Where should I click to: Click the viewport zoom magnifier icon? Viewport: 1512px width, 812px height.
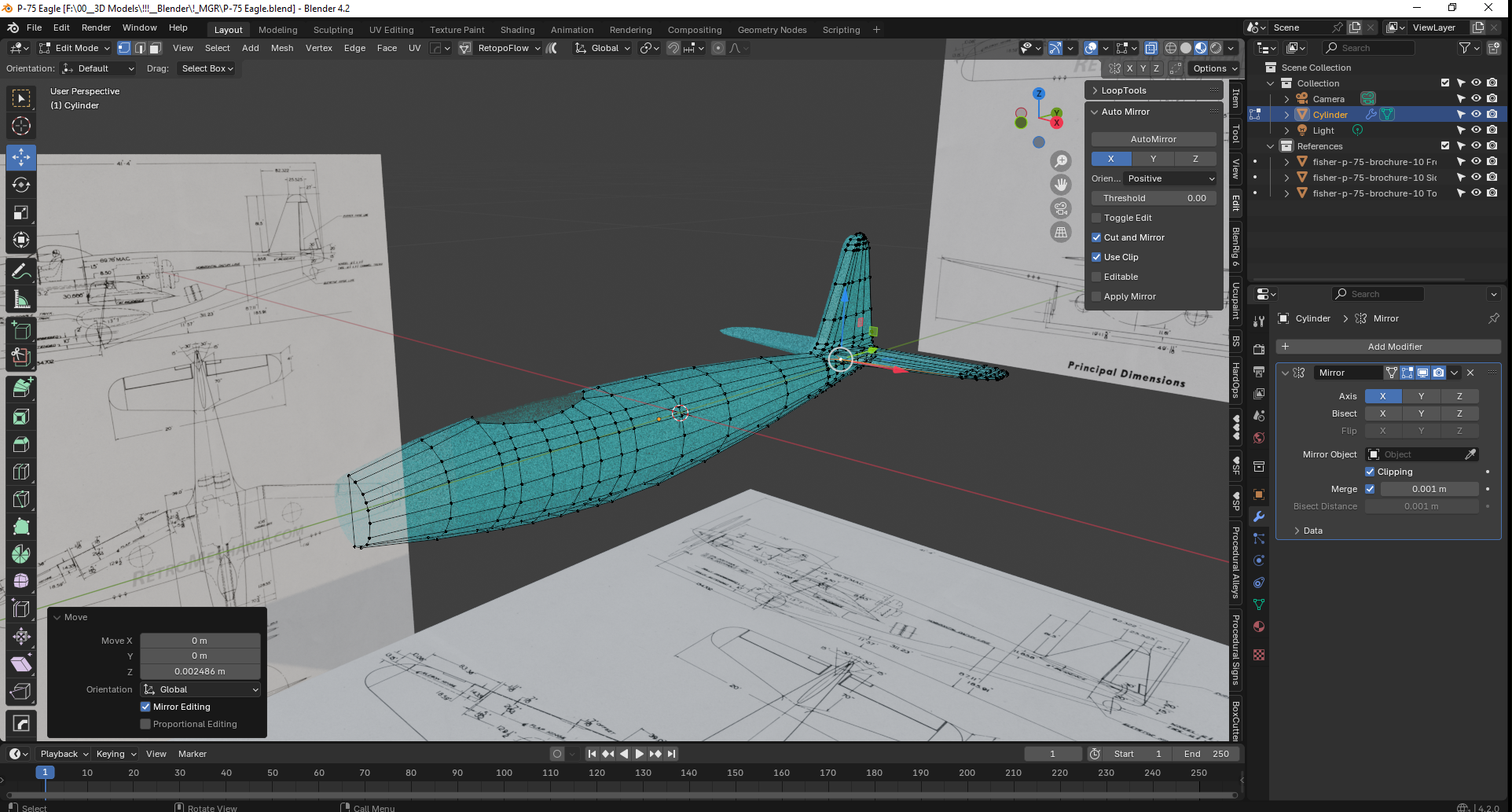[1061, 161]
